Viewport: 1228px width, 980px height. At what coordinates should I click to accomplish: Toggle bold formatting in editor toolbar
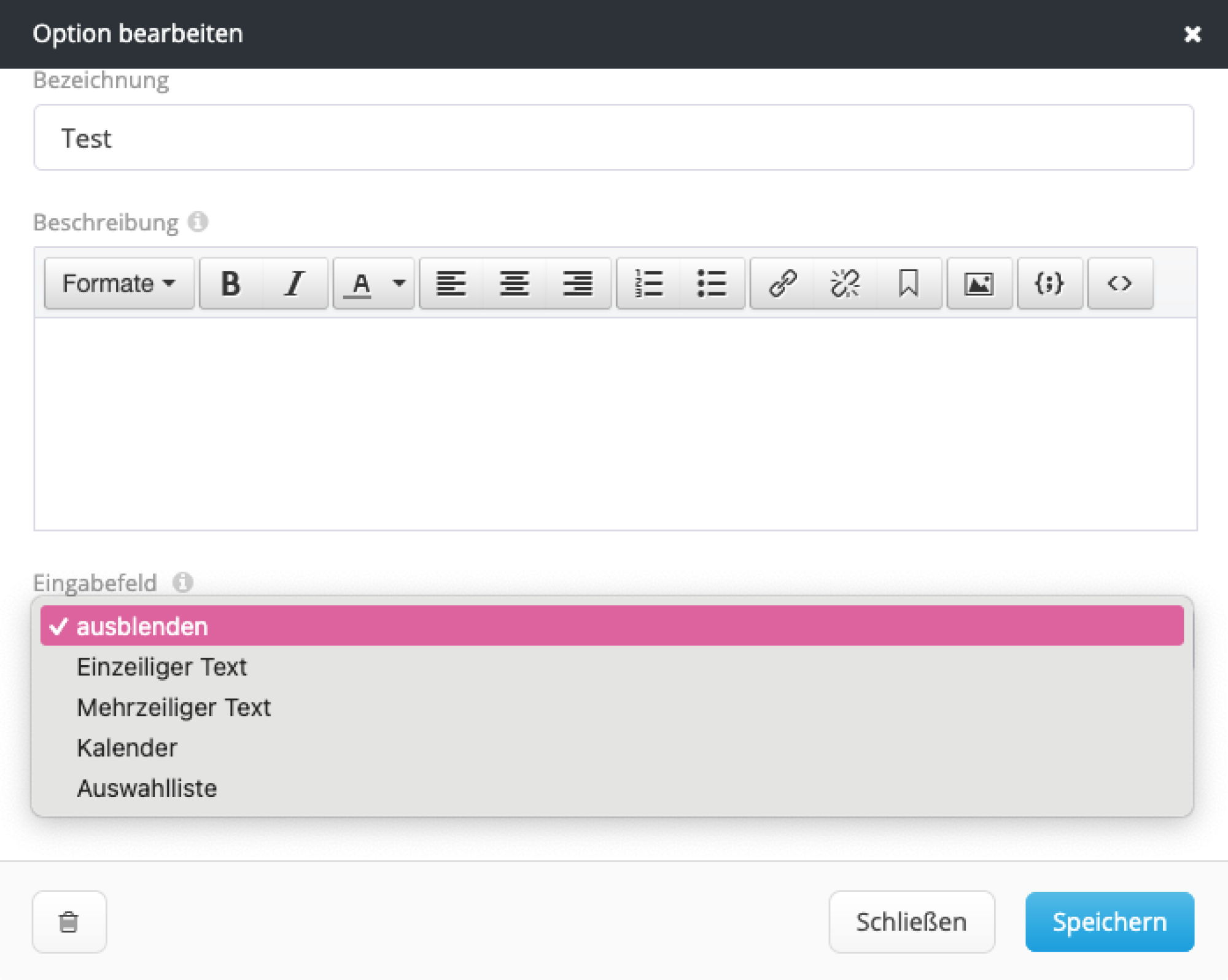point(231,284)
